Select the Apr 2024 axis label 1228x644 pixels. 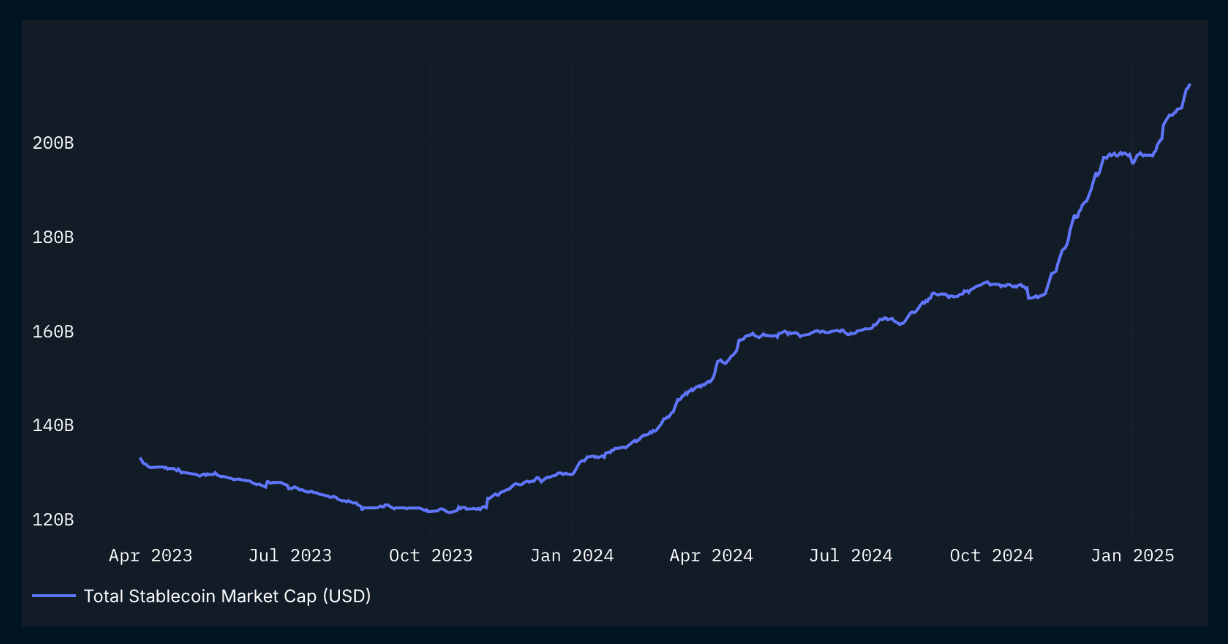712,555
